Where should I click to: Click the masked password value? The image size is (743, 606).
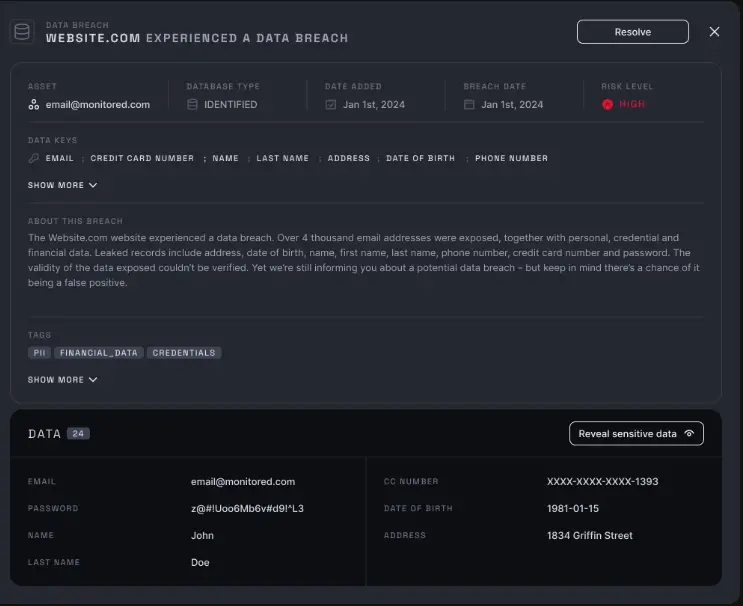tap(247, 508)
